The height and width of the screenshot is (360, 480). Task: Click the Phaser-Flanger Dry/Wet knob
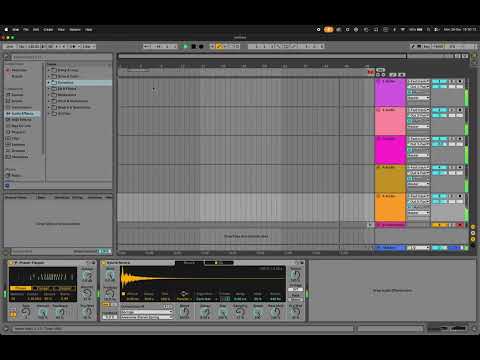point(87,313)
